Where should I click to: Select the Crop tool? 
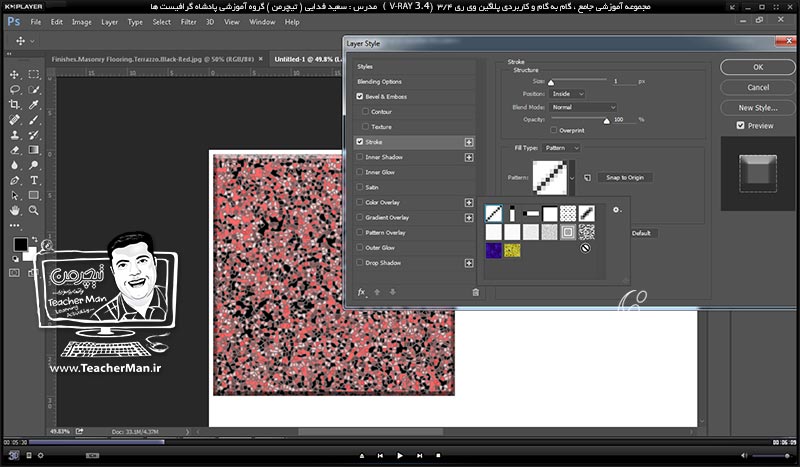14,105
